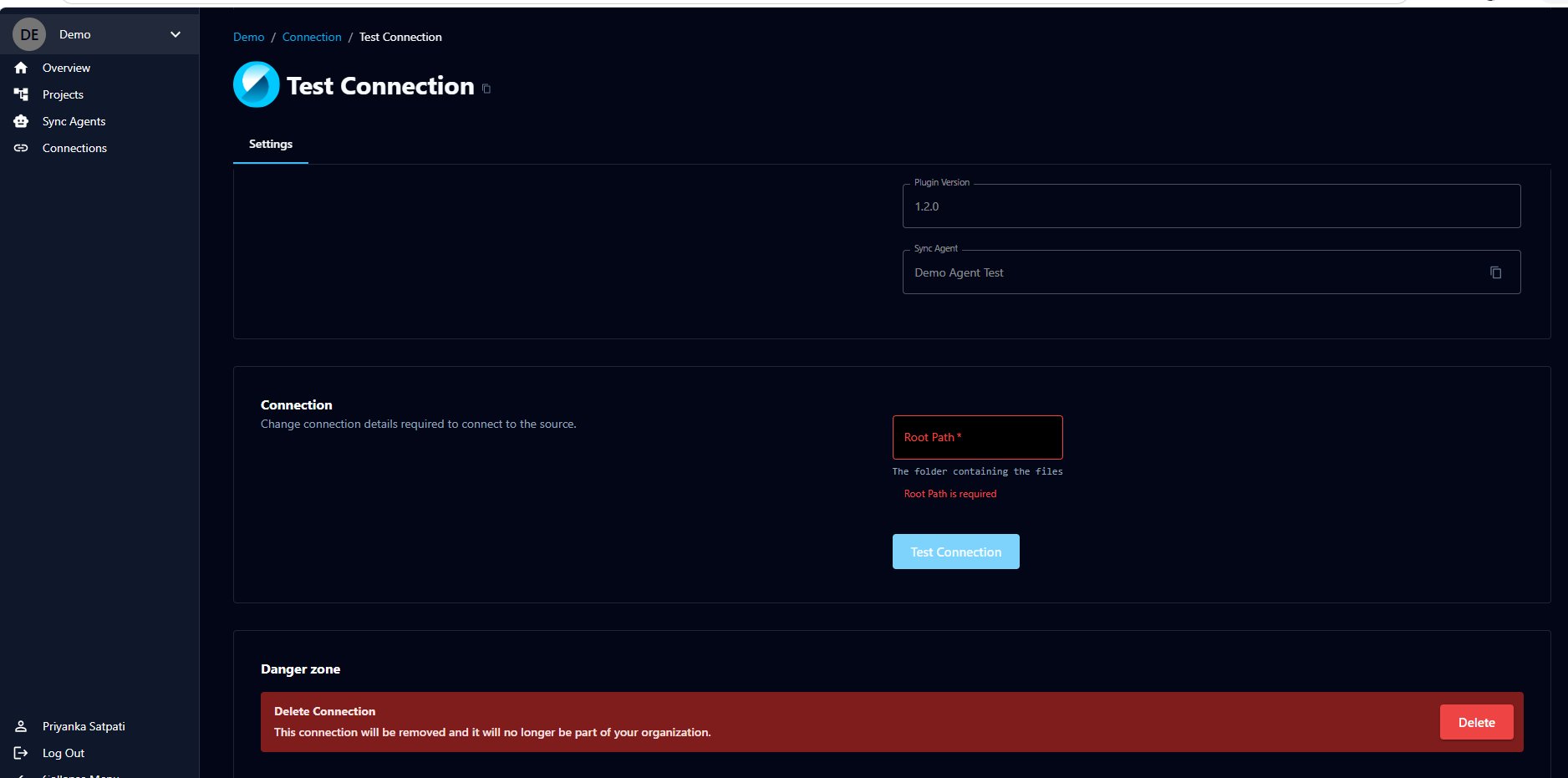
Task: Click the Demo breadcrumb link
Action: (x=248, y=37)
